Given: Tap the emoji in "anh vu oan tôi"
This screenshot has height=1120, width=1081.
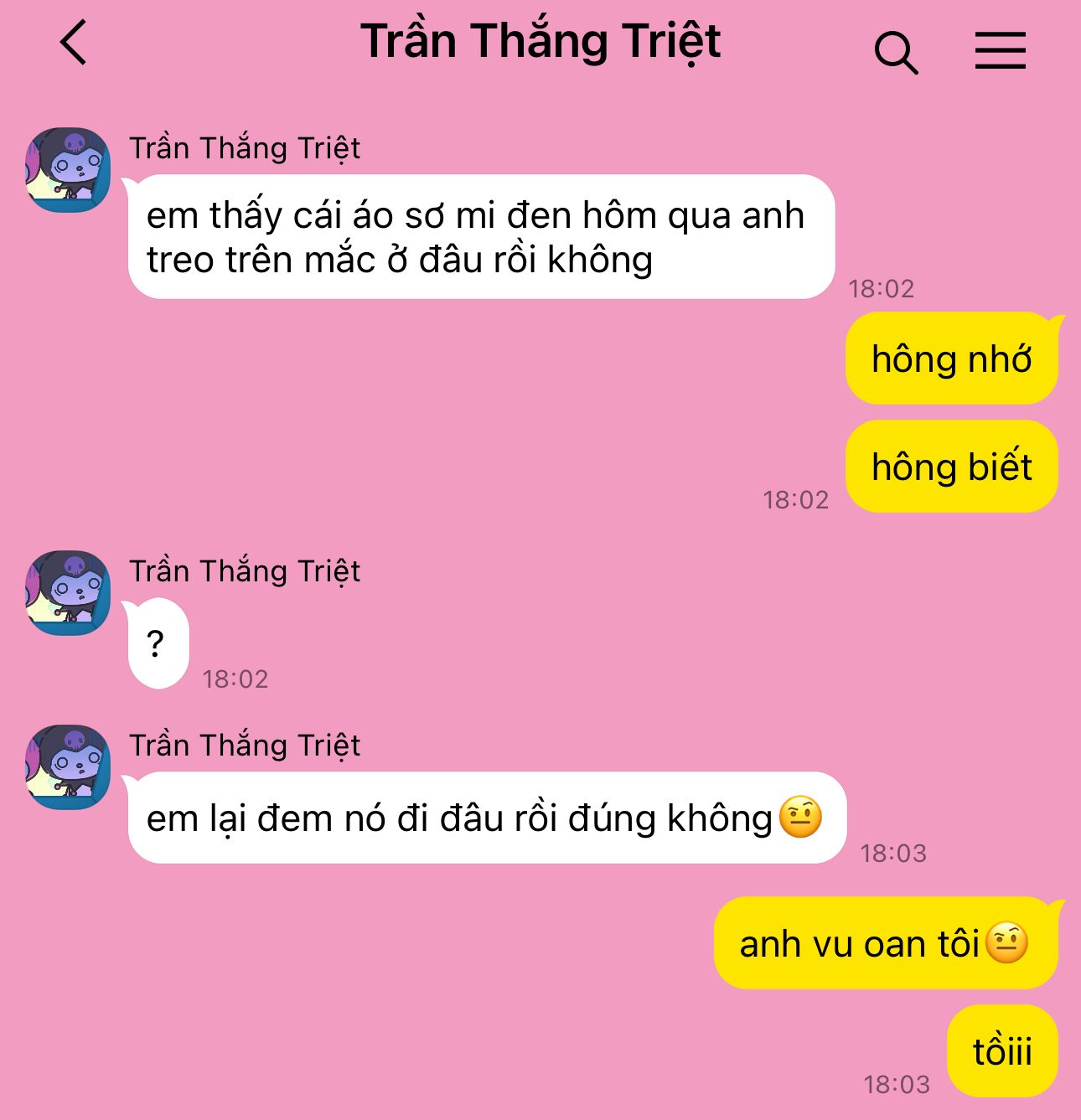Looking at the screenshot, I should (x=1006, y=942).
